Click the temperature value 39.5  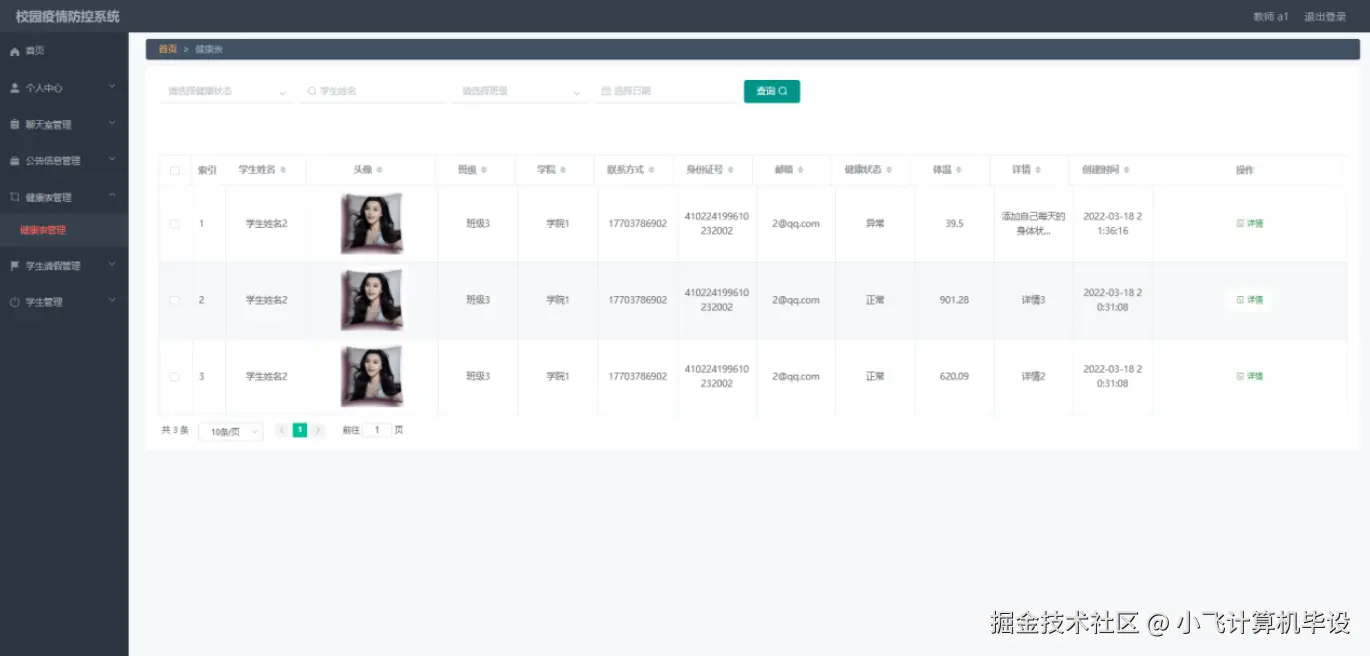pos(954,224)
